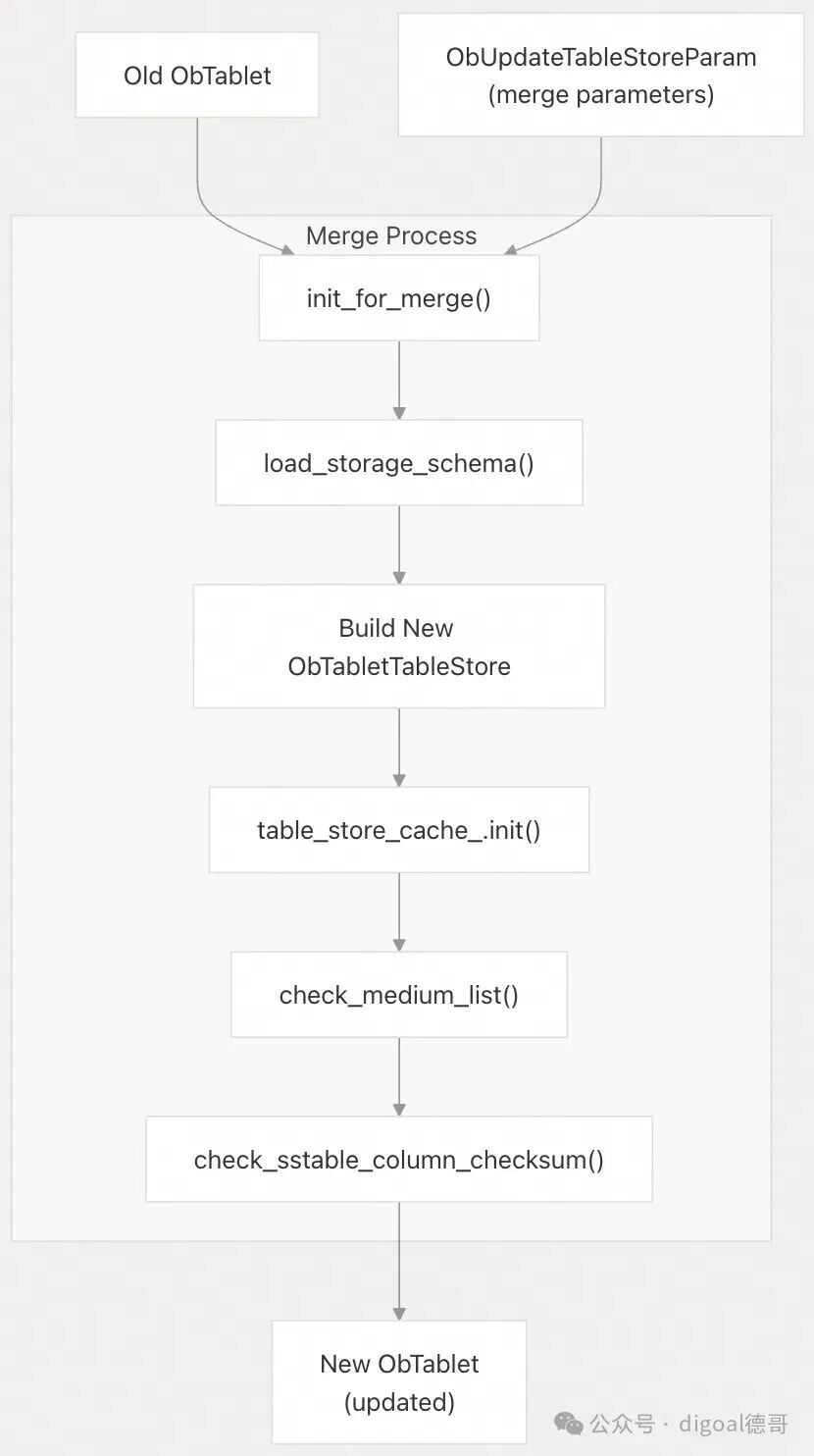814x1456 pixels.
Task: Click the arrow between ObTabletTableStore and table_store_cache_.init()
Action: (x=399, y=748)
